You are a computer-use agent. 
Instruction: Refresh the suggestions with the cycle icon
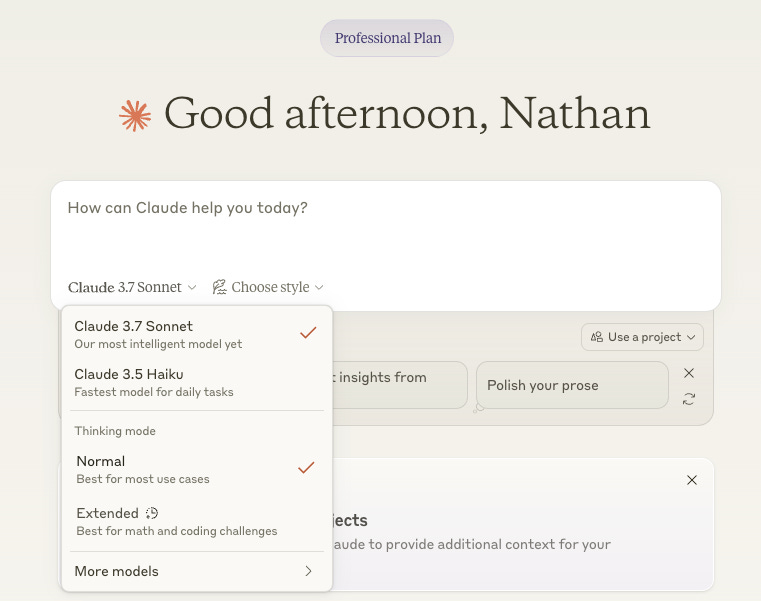click(688, 399)
